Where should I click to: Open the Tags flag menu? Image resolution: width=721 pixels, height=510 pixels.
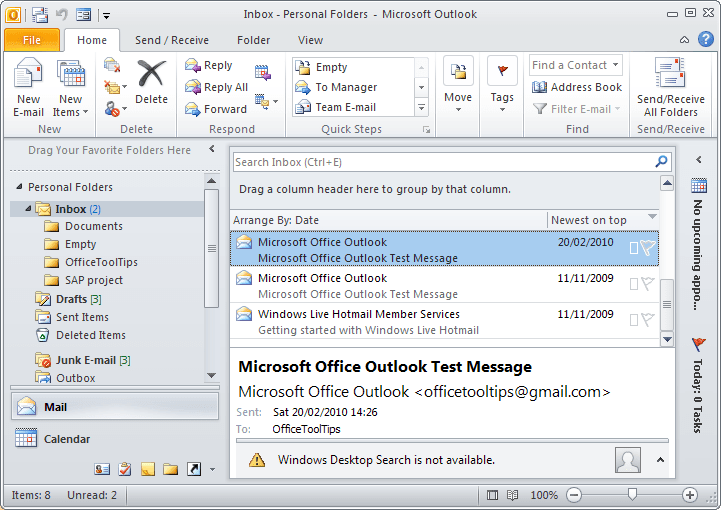pos(502,85)
